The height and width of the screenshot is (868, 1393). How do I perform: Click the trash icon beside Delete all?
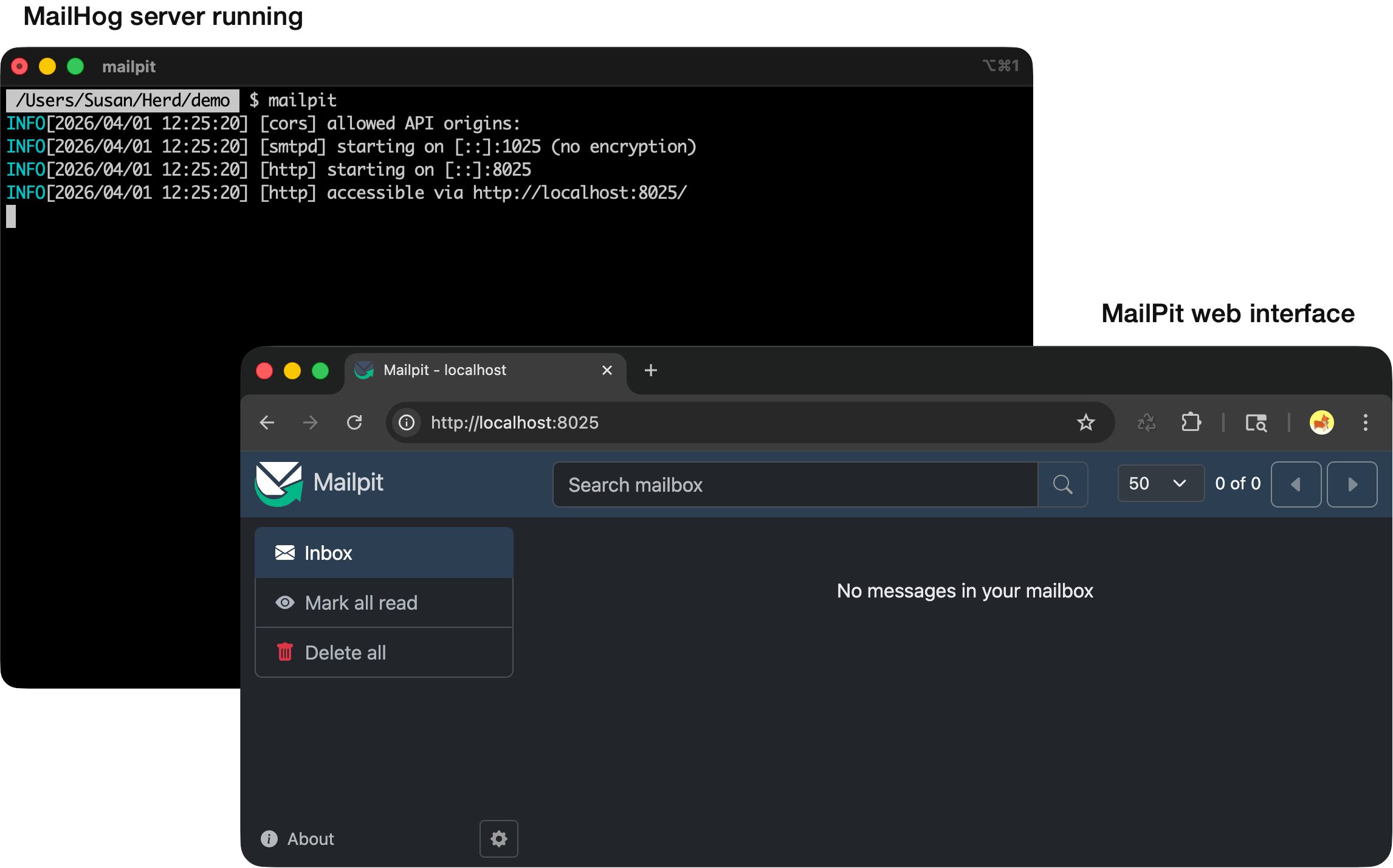285,652
